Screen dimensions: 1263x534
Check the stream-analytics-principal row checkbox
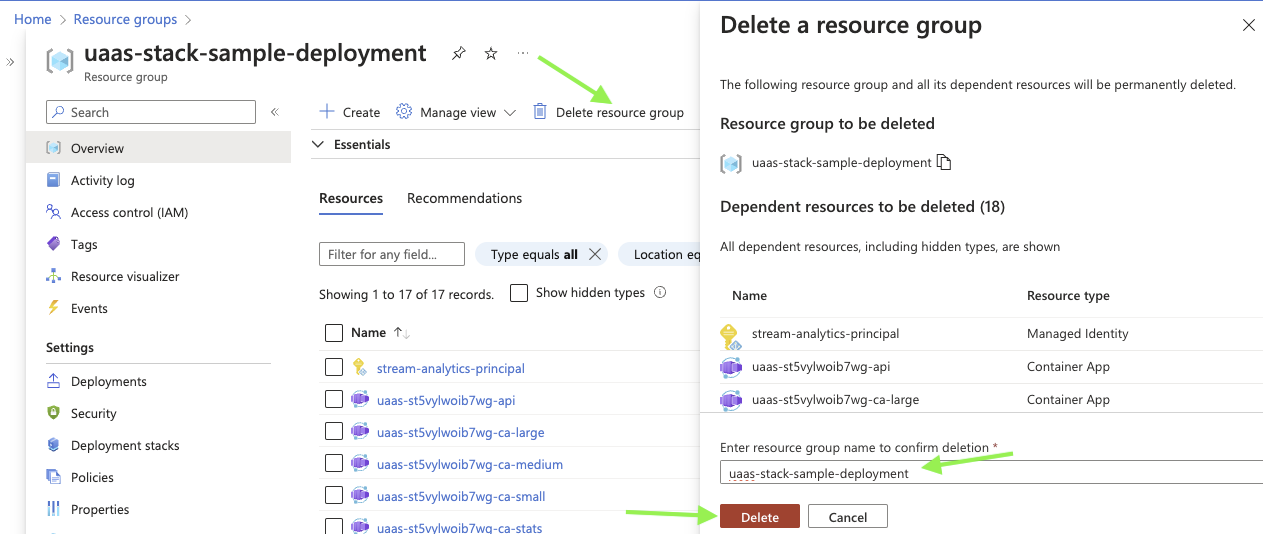click(334, 368)
